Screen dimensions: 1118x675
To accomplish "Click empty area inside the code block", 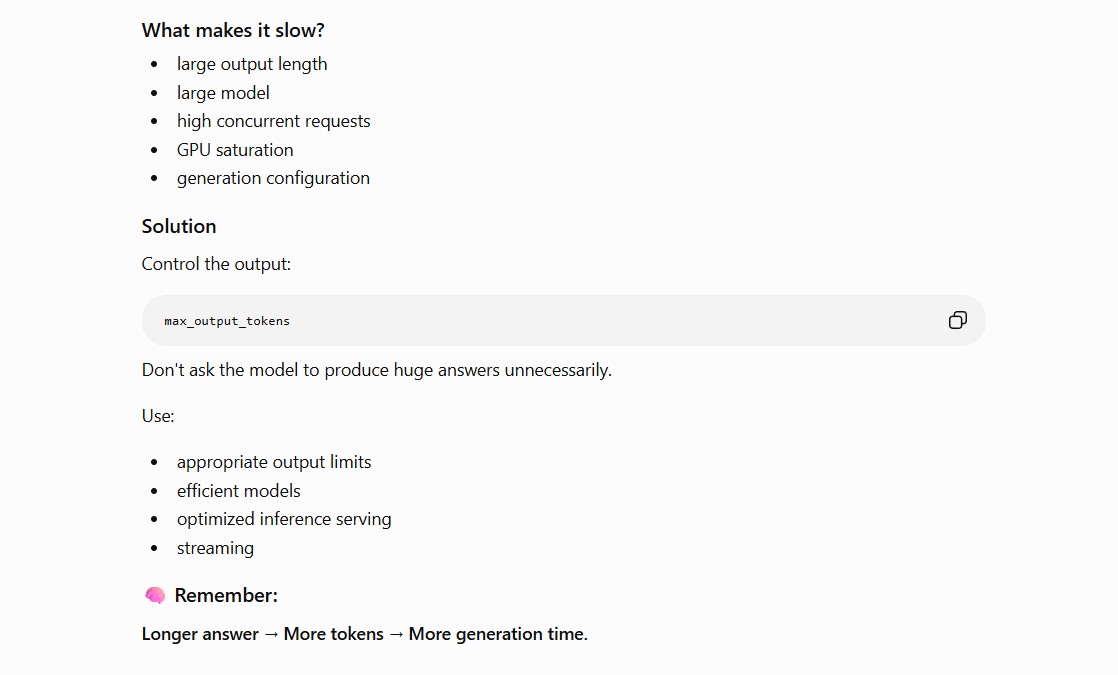I will (606, 321).
